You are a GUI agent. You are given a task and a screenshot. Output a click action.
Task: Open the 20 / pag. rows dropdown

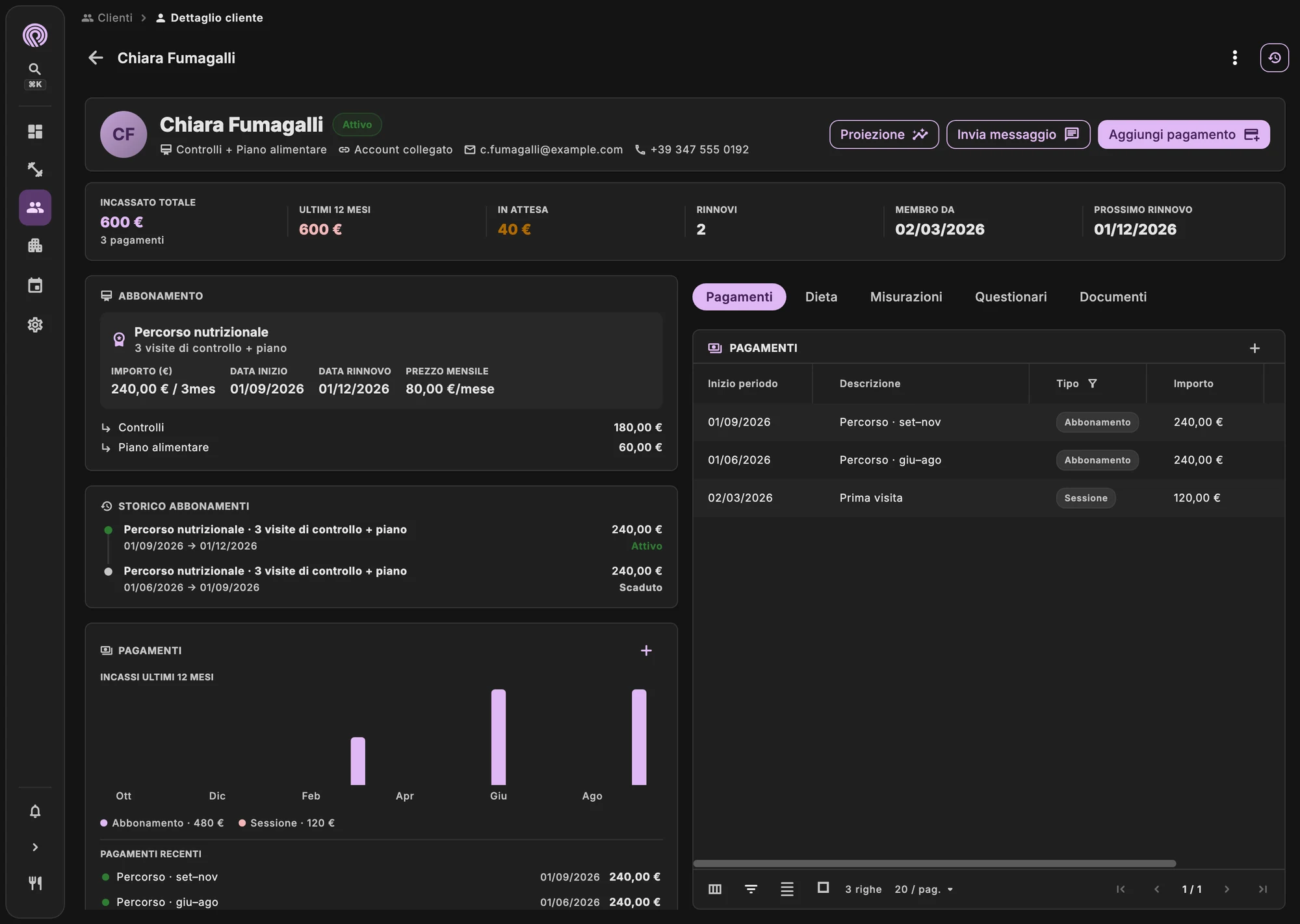click(x=924, y=889)
